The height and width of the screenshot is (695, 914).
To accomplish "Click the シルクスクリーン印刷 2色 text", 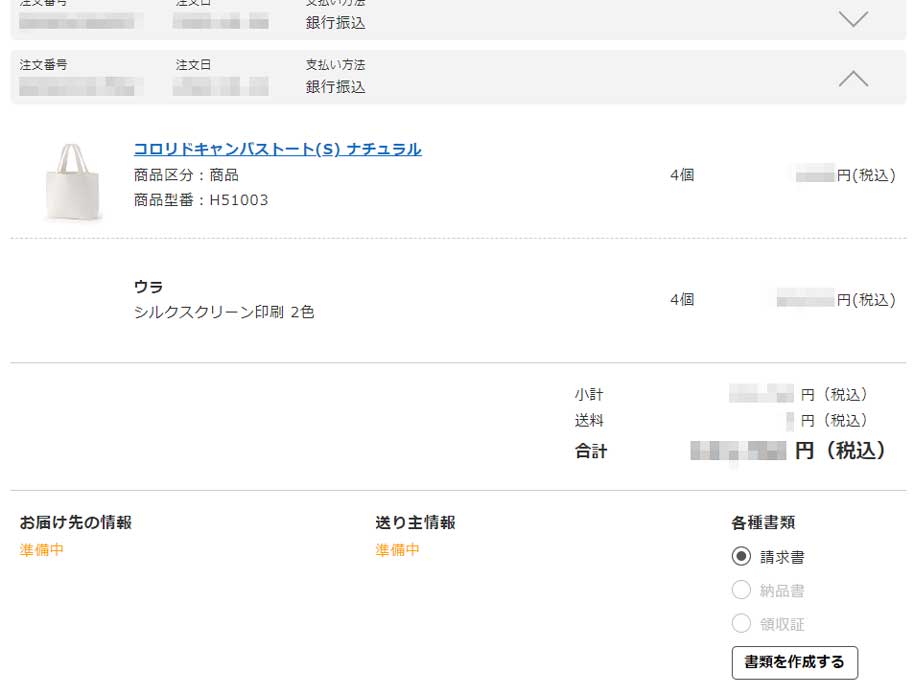I will (224, 312).
